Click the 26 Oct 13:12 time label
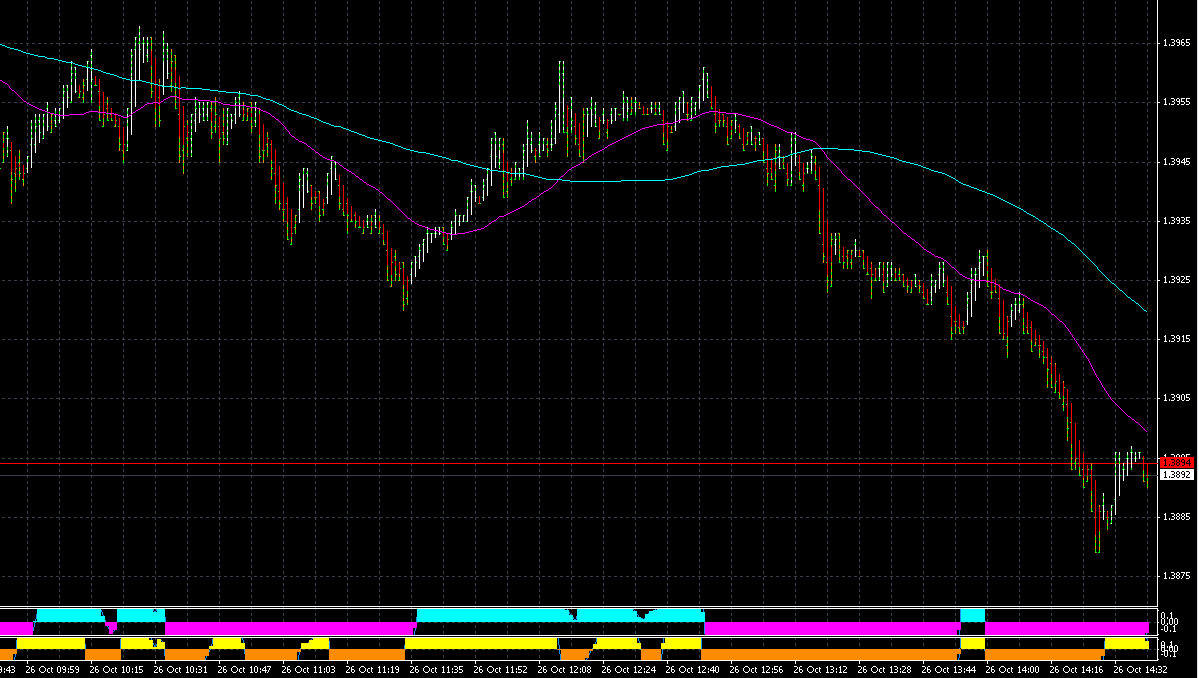This screenshot has height=678, width=1199. pos(820,670)
